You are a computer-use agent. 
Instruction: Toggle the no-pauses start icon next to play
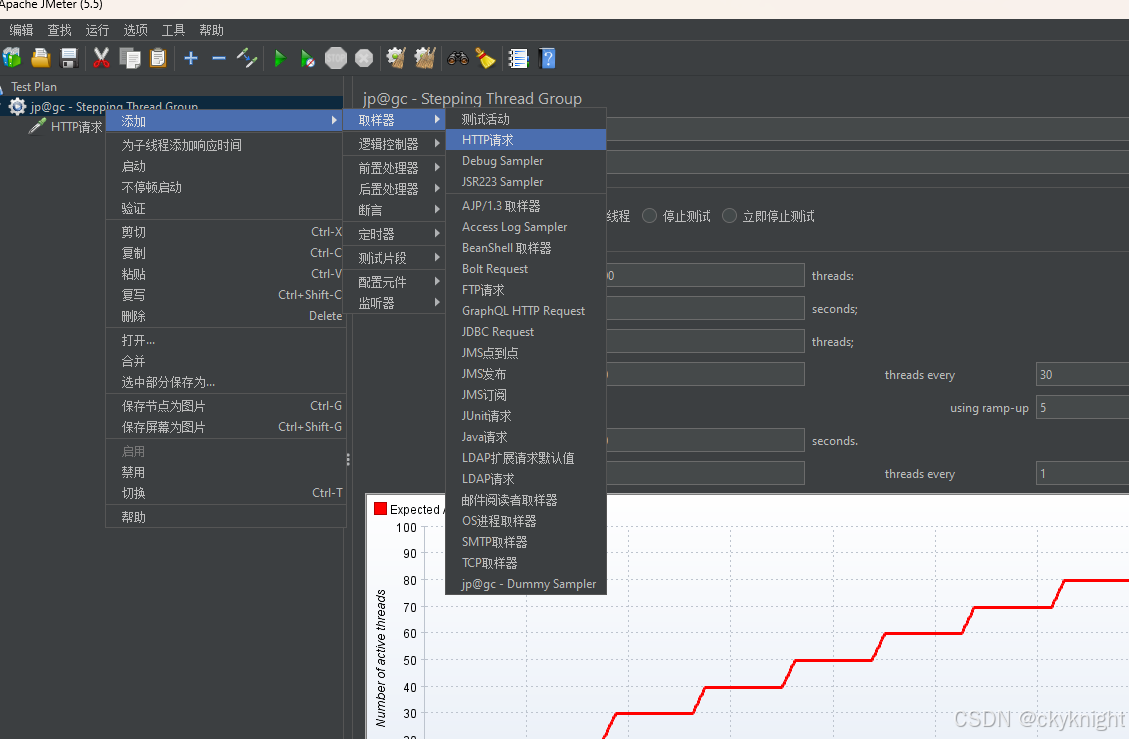click(x=307, y=58)
